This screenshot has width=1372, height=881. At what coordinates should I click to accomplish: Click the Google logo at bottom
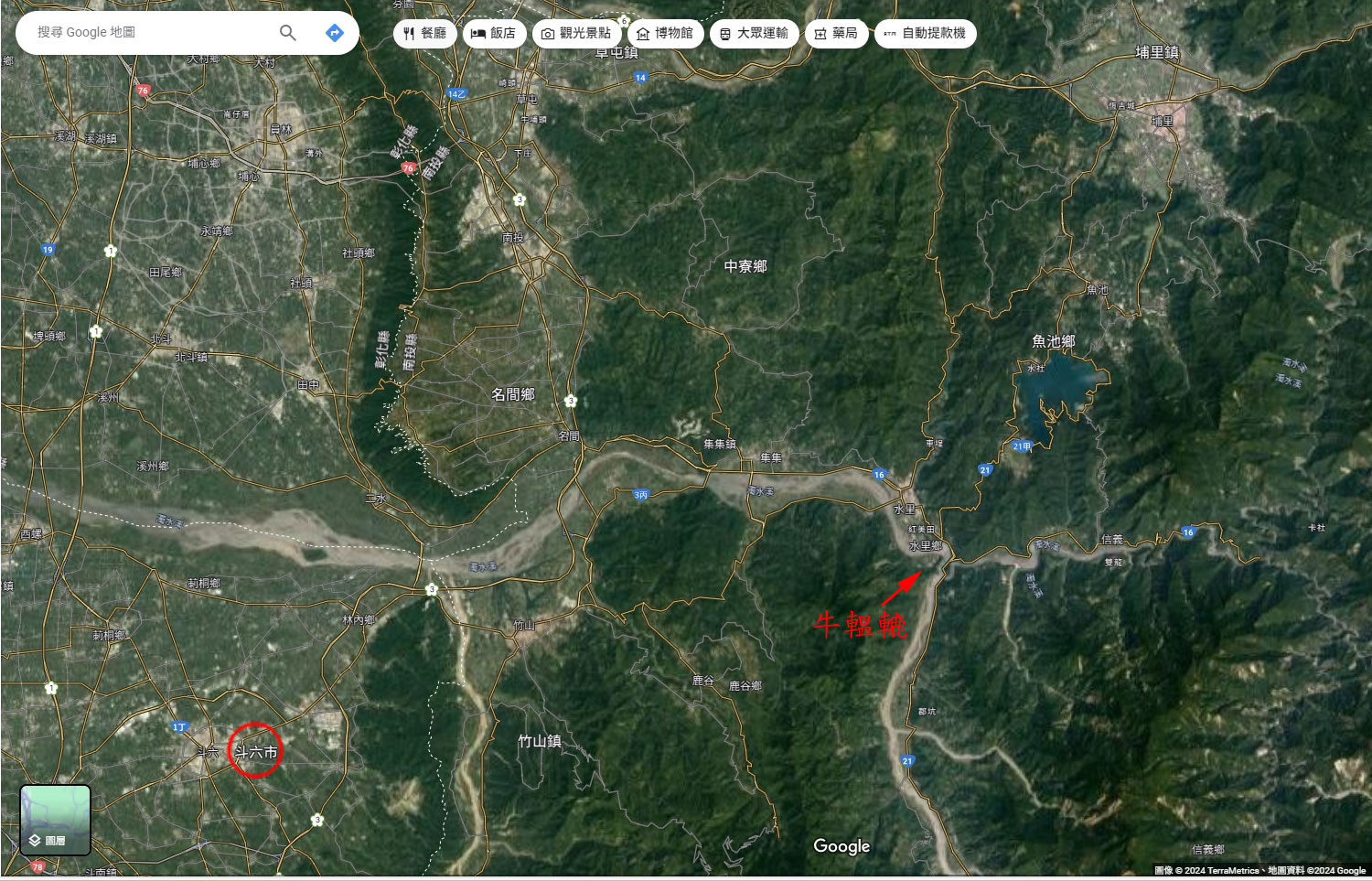841,846
